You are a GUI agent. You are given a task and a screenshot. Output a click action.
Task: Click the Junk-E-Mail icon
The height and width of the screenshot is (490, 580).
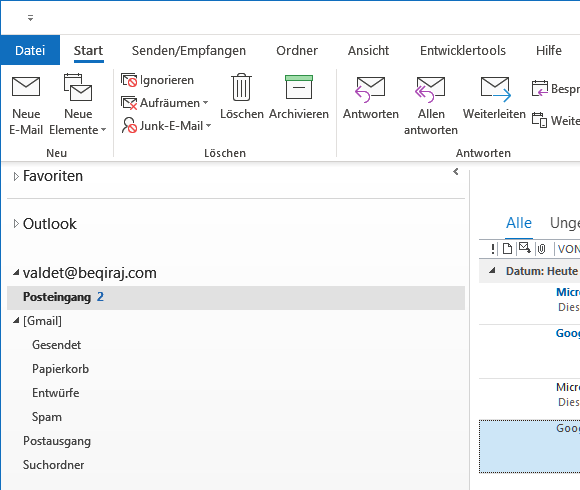(129, 126)
